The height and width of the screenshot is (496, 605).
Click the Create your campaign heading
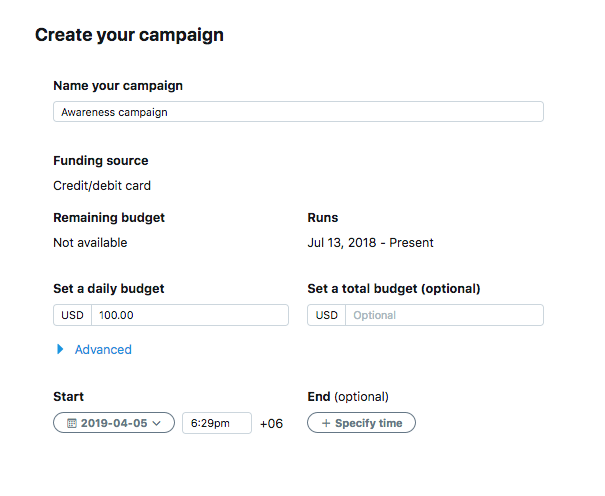click(x=129, y=35)
